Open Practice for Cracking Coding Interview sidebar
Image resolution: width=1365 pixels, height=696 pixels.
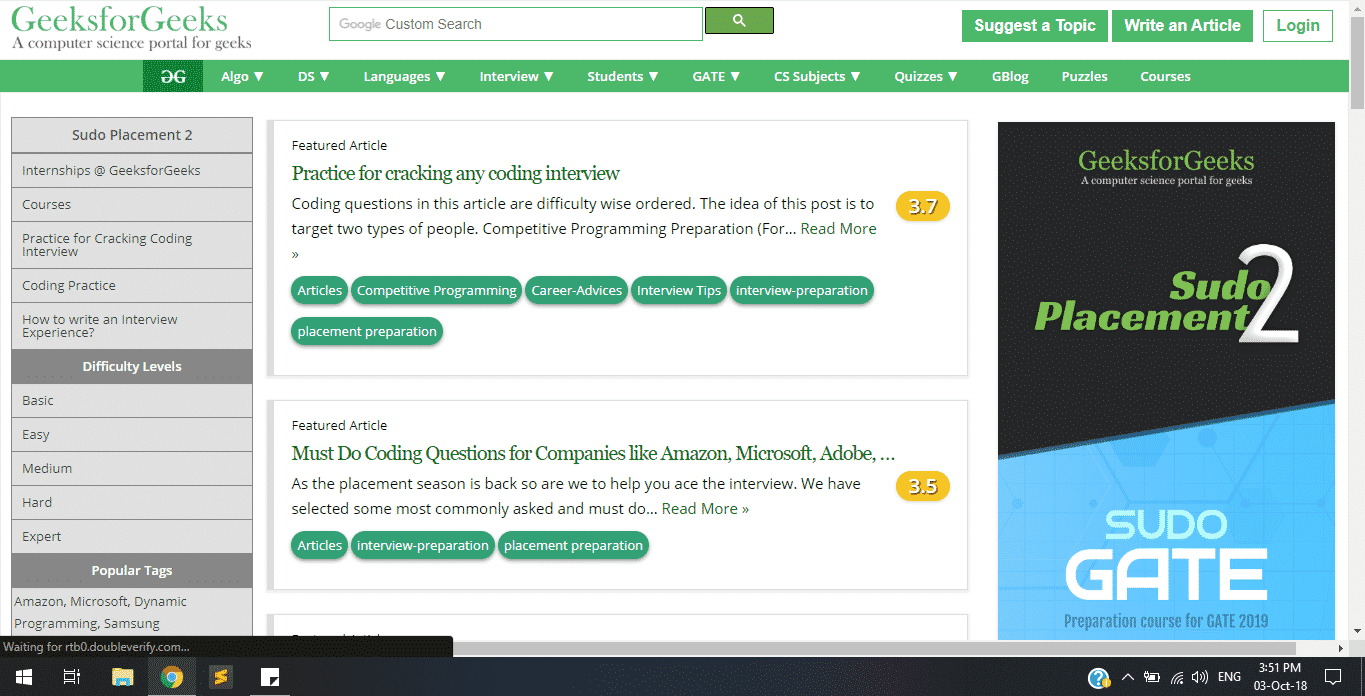(132, 245)
